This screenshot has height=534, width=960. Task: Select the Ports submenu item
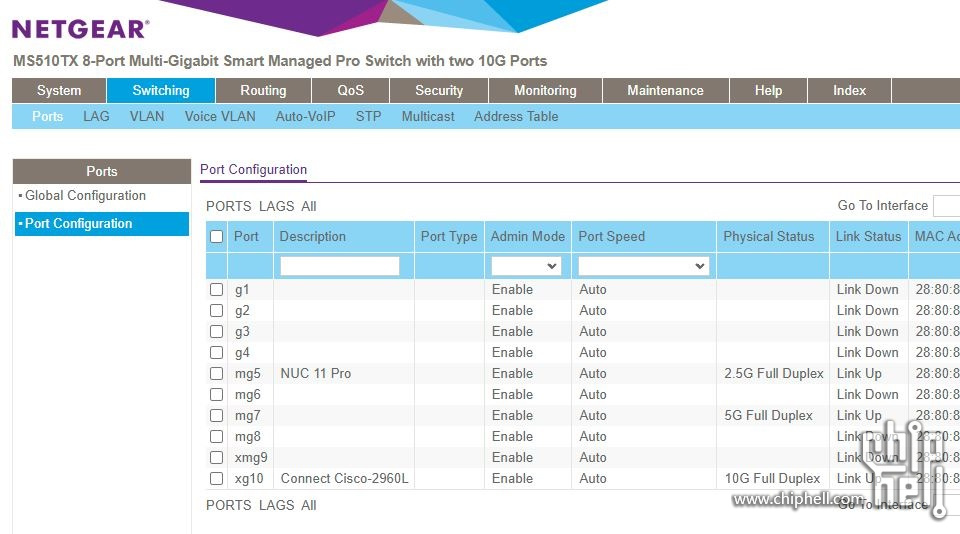coord(47,116)
